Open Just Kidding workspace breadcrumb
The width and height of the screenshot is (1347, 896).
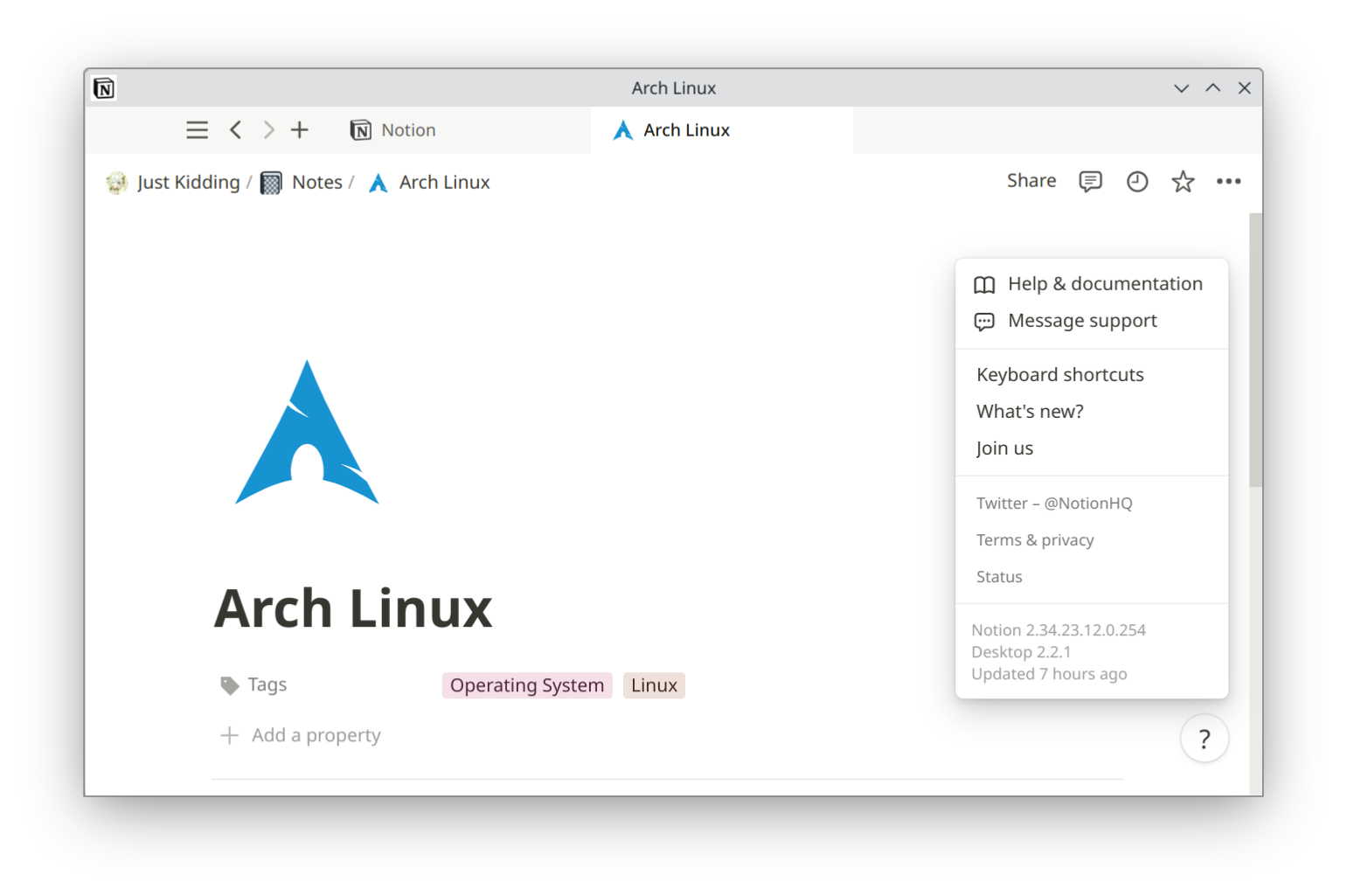[x=173, y=182]
